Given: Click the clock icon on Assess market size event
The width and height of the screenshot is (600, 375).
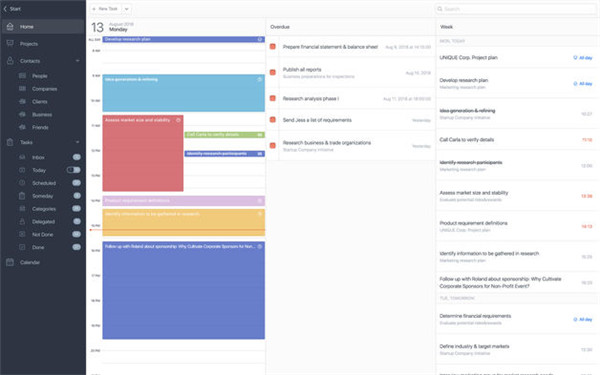Looking at the screenshot, I should pos(178,120).
